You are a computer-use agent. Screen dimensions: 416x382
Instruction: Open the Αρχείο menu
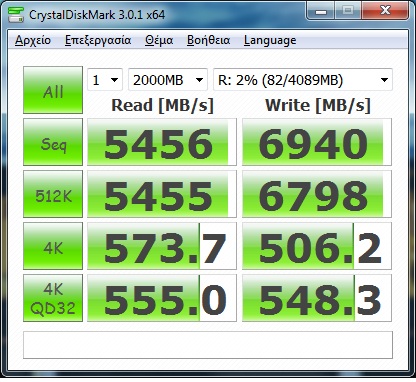(33, 40)
